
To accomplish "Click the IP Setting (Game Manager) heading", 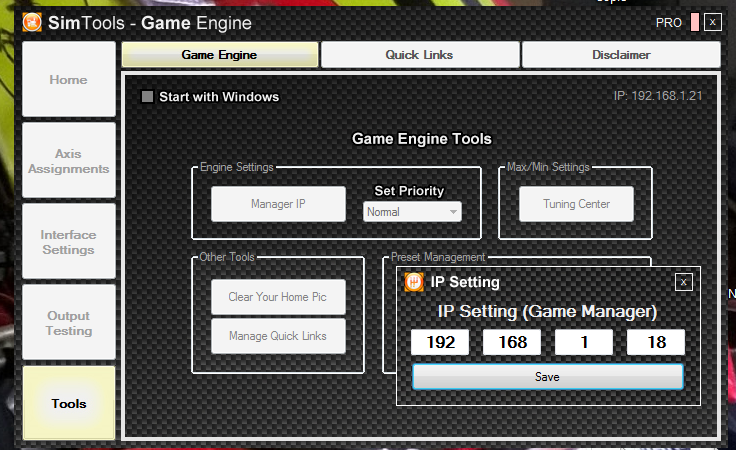I will 547,312.
